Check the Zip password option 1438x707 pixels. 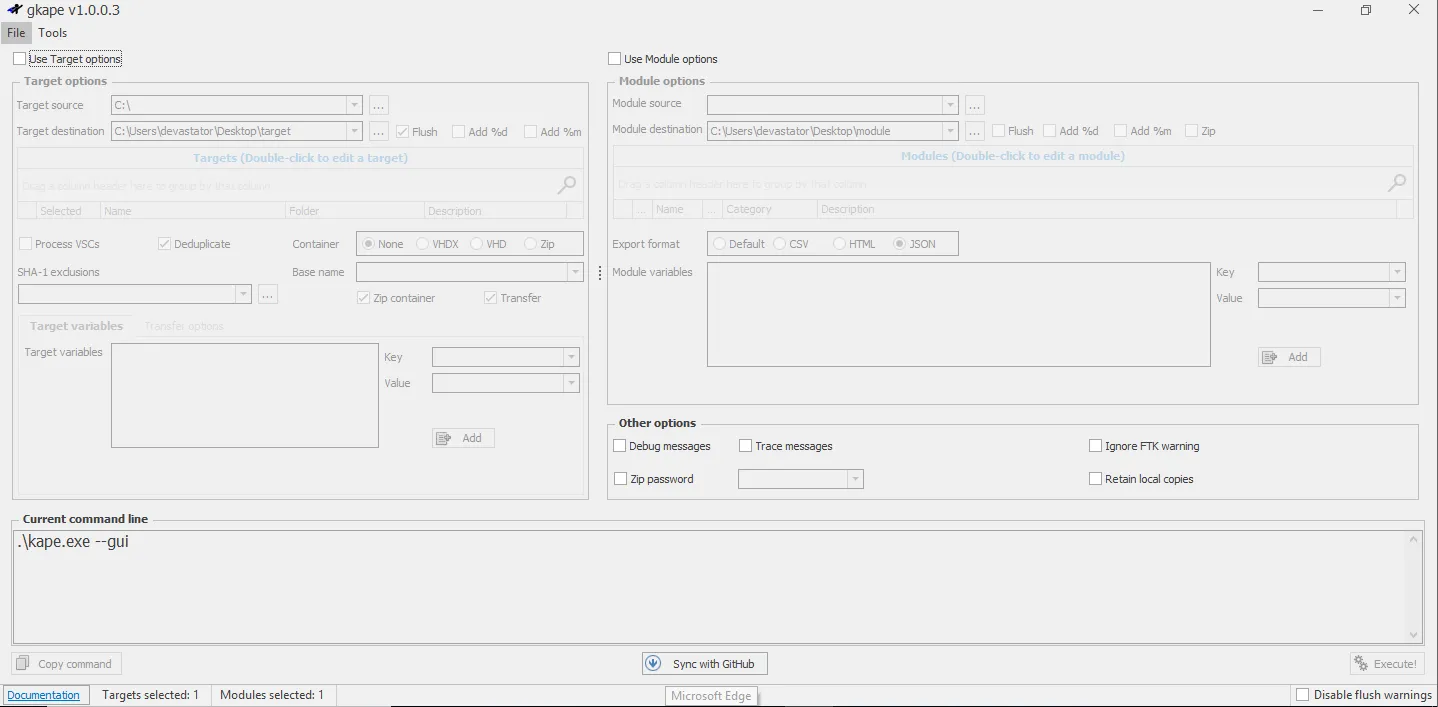pos(620,479)
